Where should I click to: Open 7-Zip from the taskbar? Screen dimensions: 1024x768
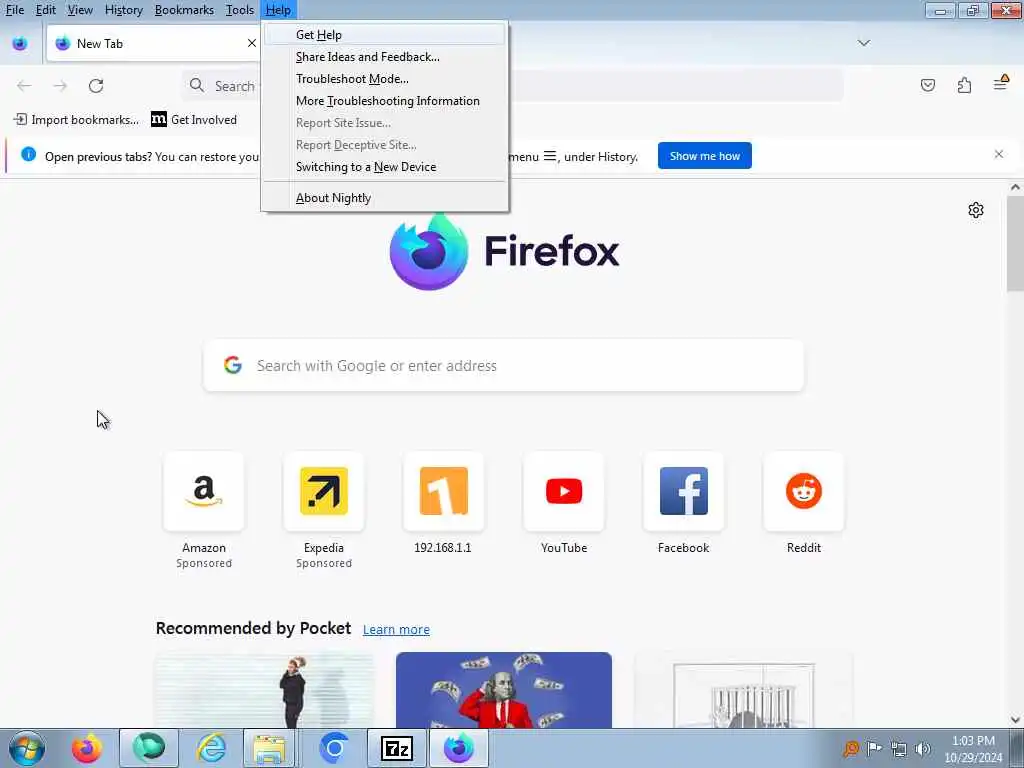[x=396, y=748]
